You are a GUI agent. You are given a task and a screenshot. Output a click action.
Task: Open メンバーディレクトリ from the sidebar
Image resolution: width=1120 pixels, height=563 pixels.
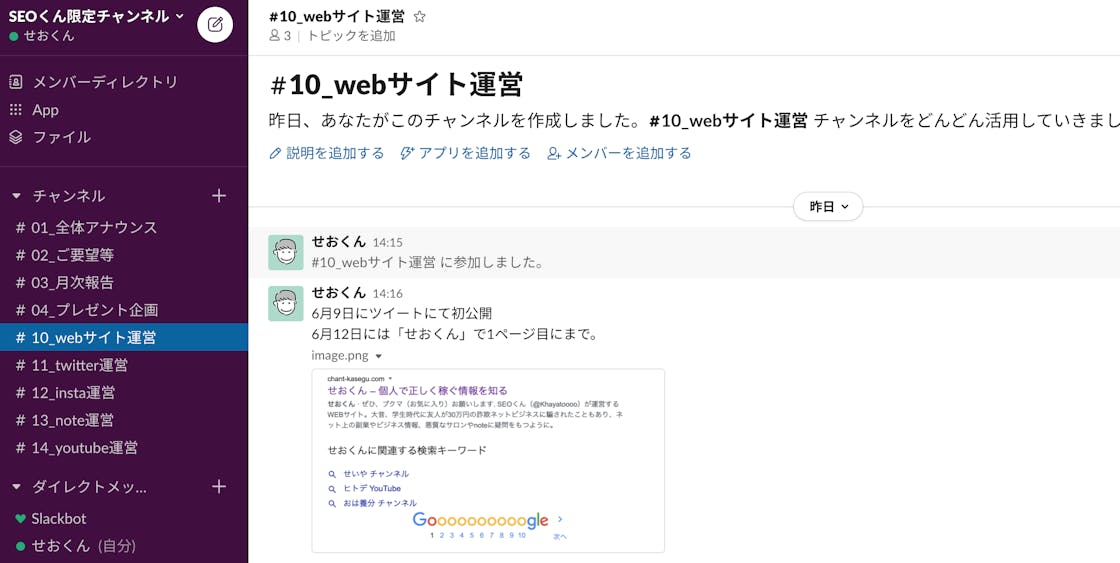[104, 82]
